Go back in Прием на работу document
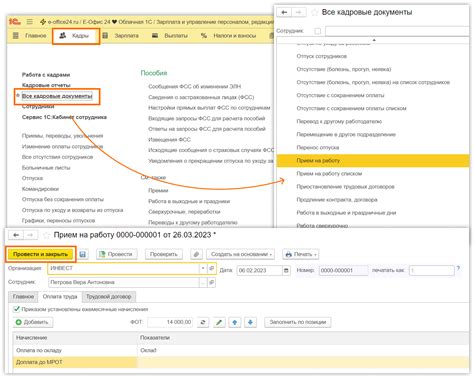Viewport: 474px width, 378px height. (16, 235)
